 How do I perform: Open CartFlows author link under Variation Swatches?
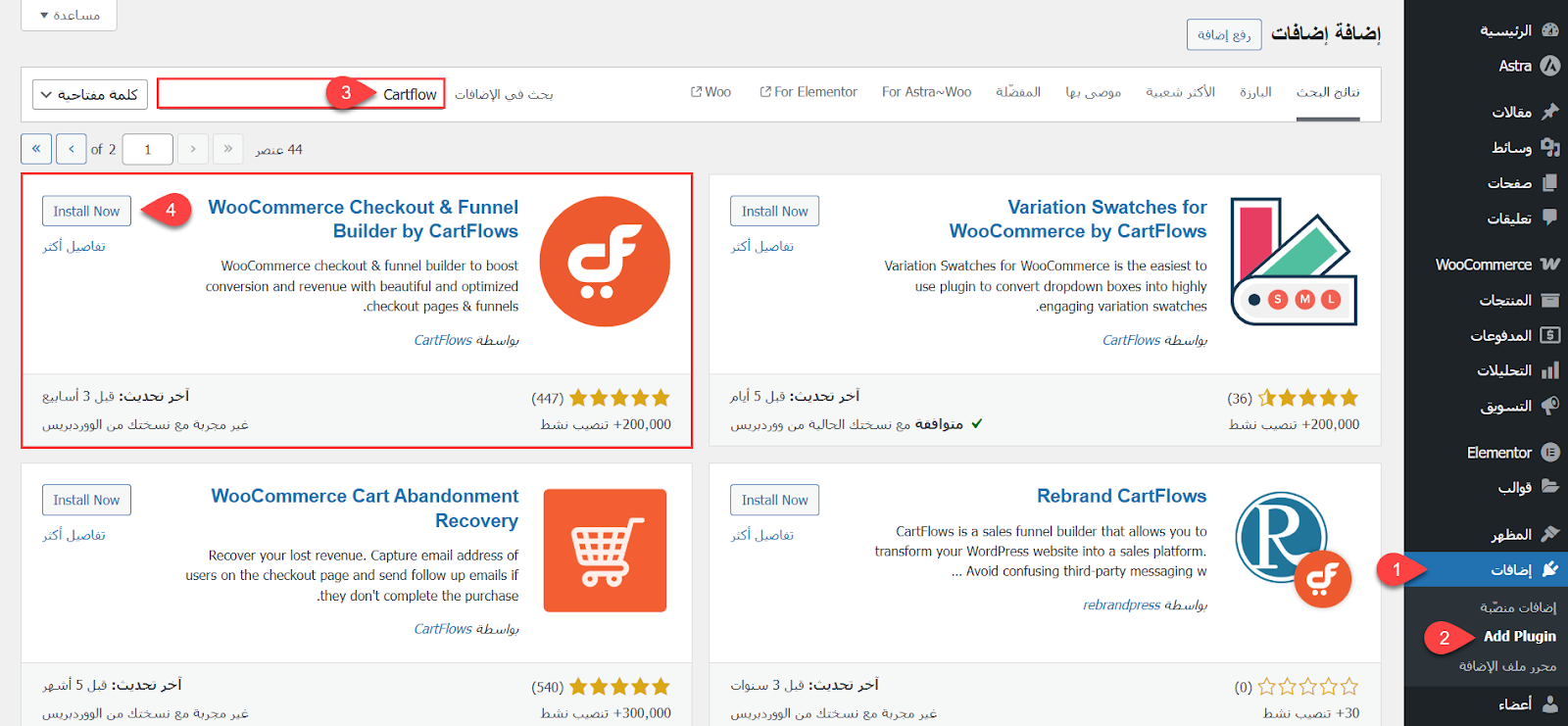click(x=1131, y=340)
